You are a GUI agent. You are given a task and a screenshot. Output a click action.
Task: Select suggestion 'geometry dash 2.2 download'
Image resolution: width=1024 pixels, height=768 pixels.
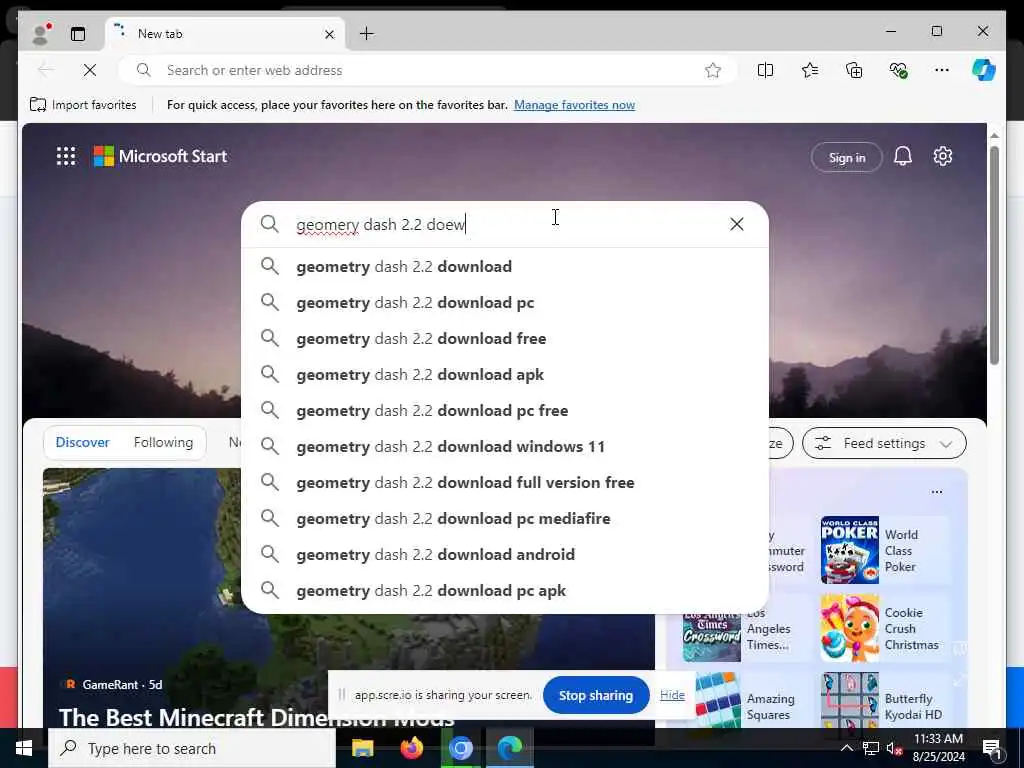point(505,266)
